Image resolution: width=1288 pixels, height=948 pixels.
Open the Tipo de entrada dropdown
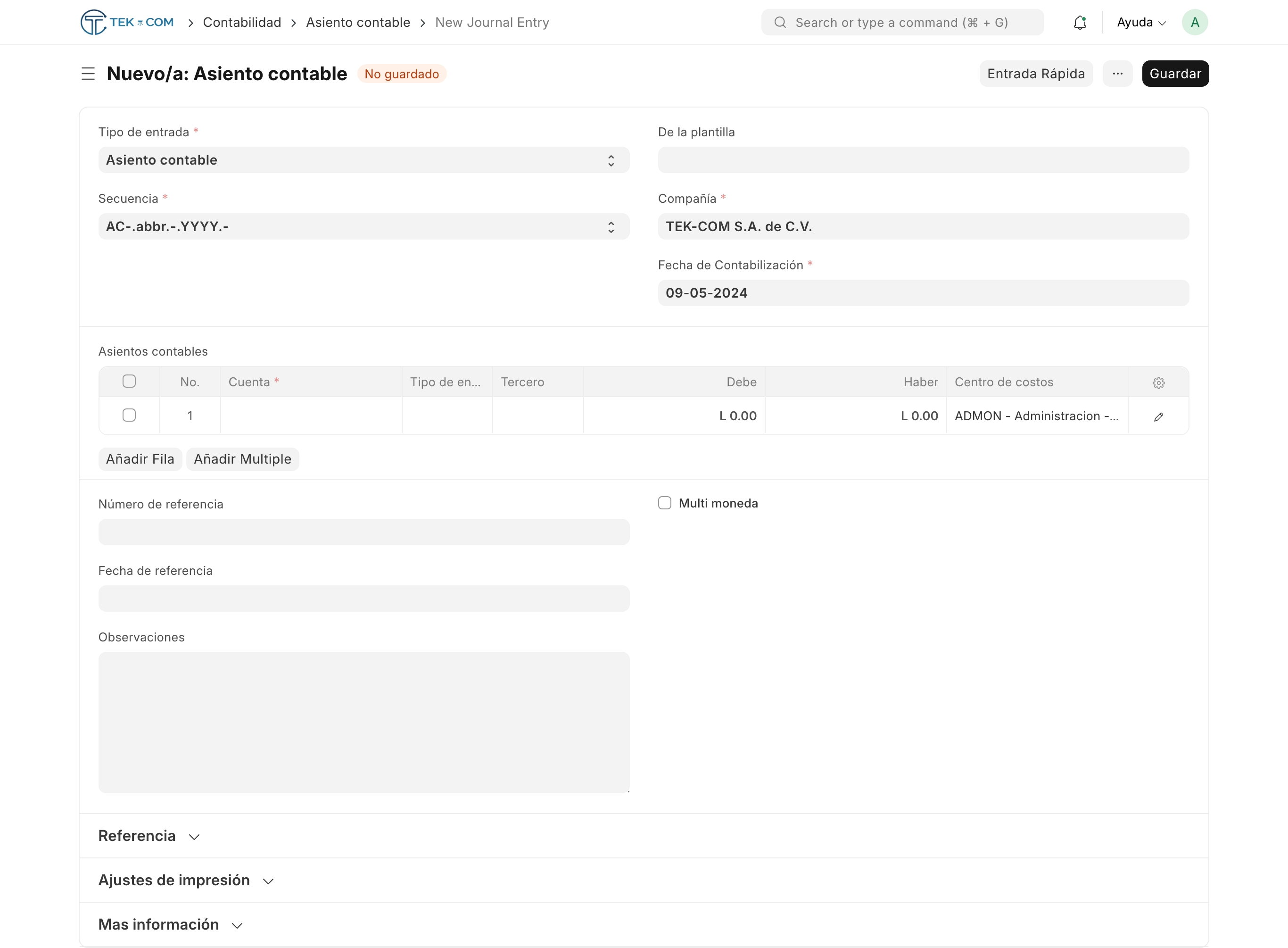click(x=363, y=160)
